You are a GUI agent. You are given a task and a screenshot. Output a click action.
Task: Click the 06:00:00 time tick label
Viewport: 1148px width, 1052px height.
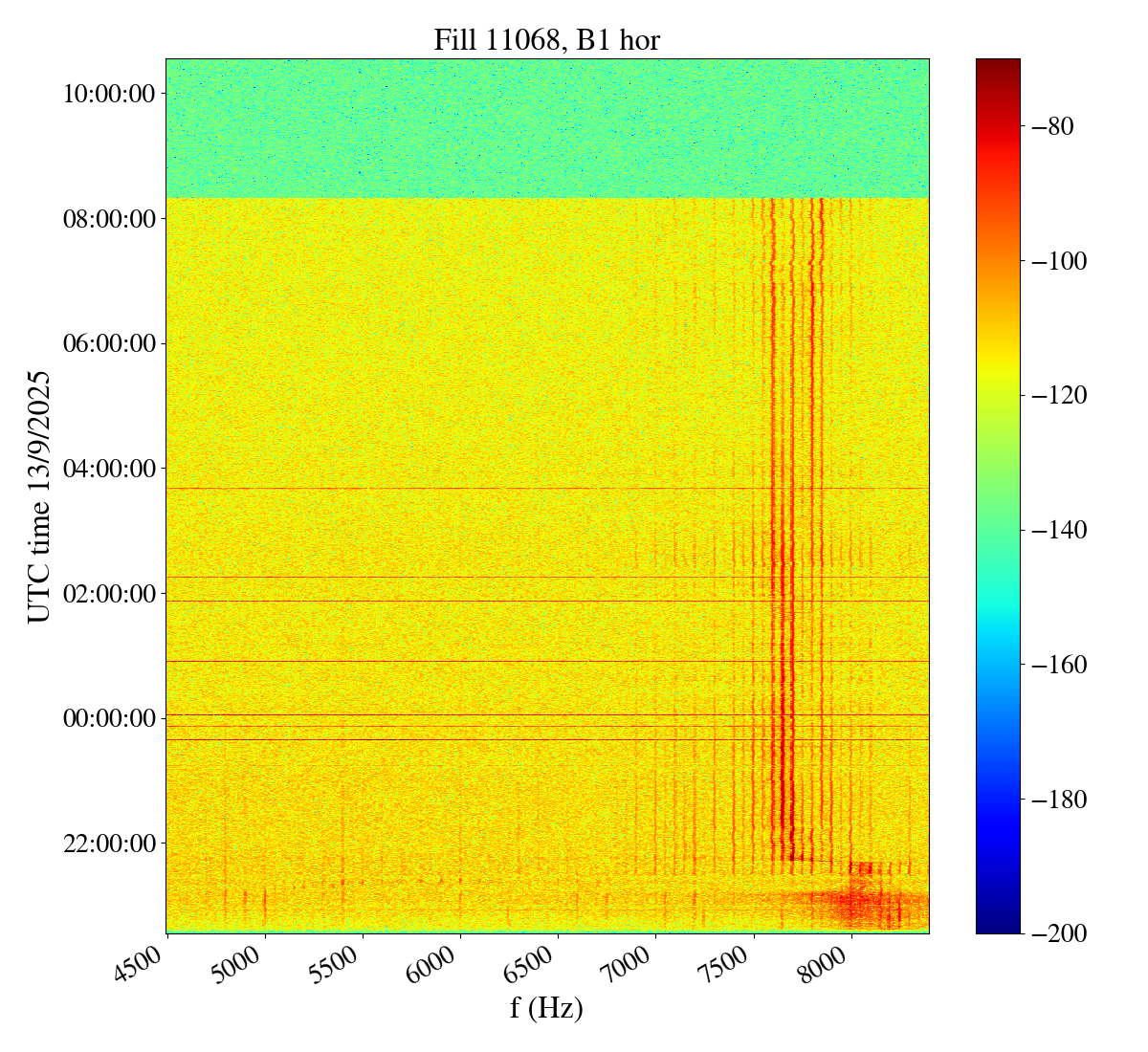[x=109, y=343]
